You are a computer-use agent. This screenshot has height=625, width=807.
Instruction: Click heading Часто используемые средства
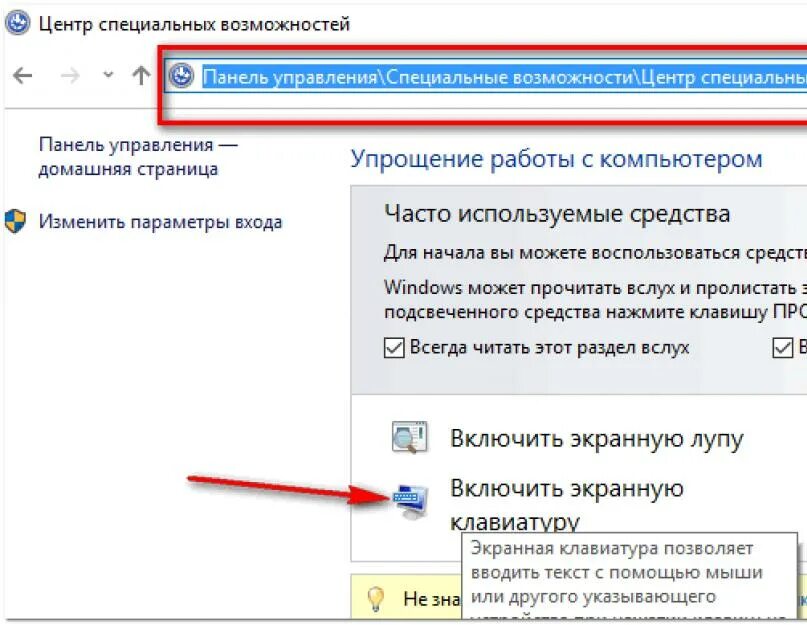tap(557, 214)
